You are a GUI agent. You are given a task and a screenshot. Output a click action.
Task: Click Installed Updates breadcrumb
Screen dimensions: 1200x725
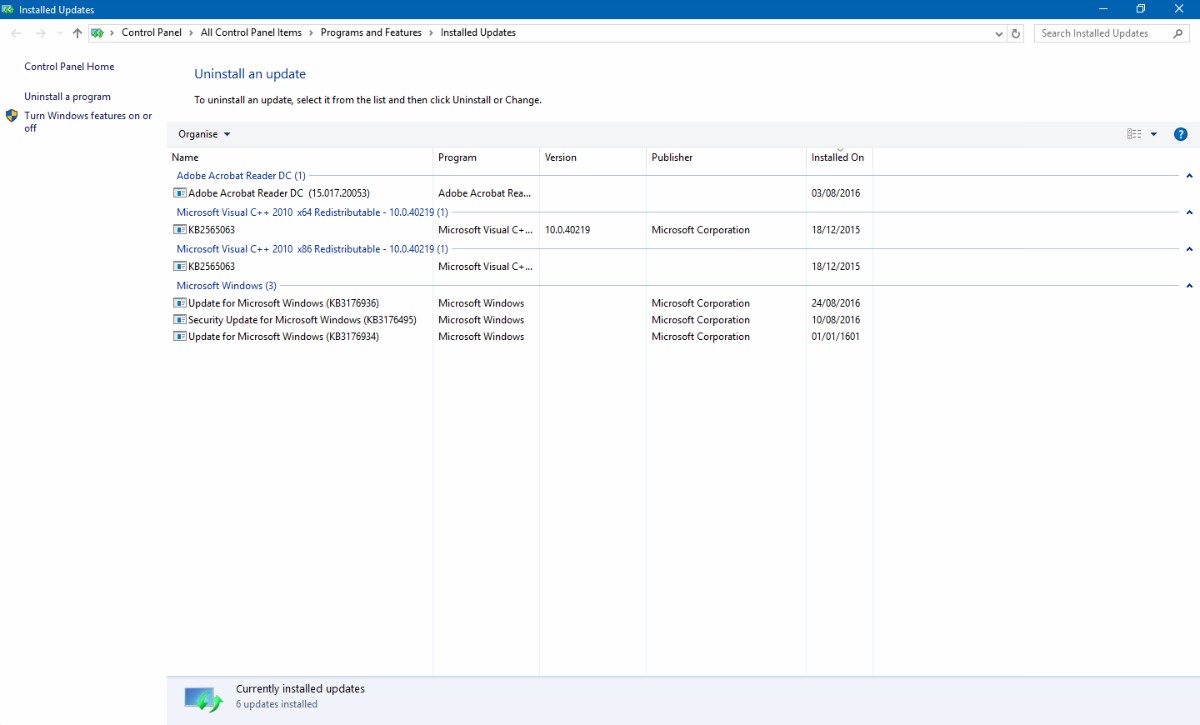pos(478,33)
